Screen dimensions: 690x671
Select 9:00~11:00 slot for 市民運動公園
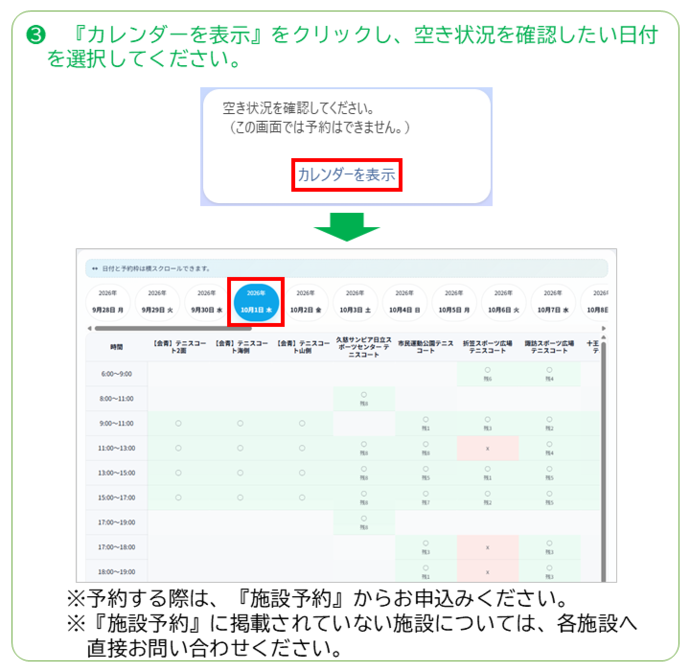[x=426, y=423]
